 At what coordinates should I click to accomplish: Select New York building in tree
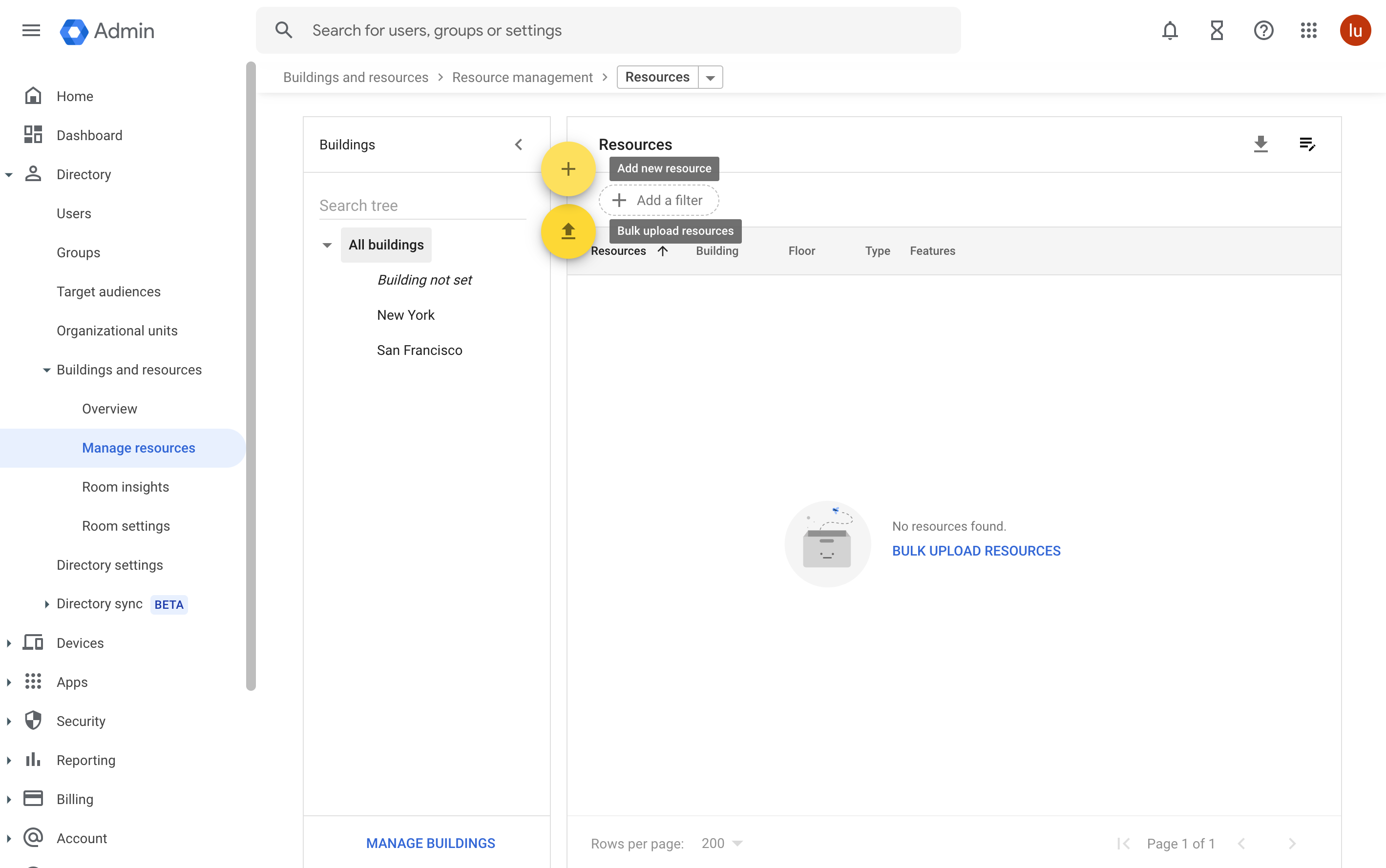click(406, 315)
